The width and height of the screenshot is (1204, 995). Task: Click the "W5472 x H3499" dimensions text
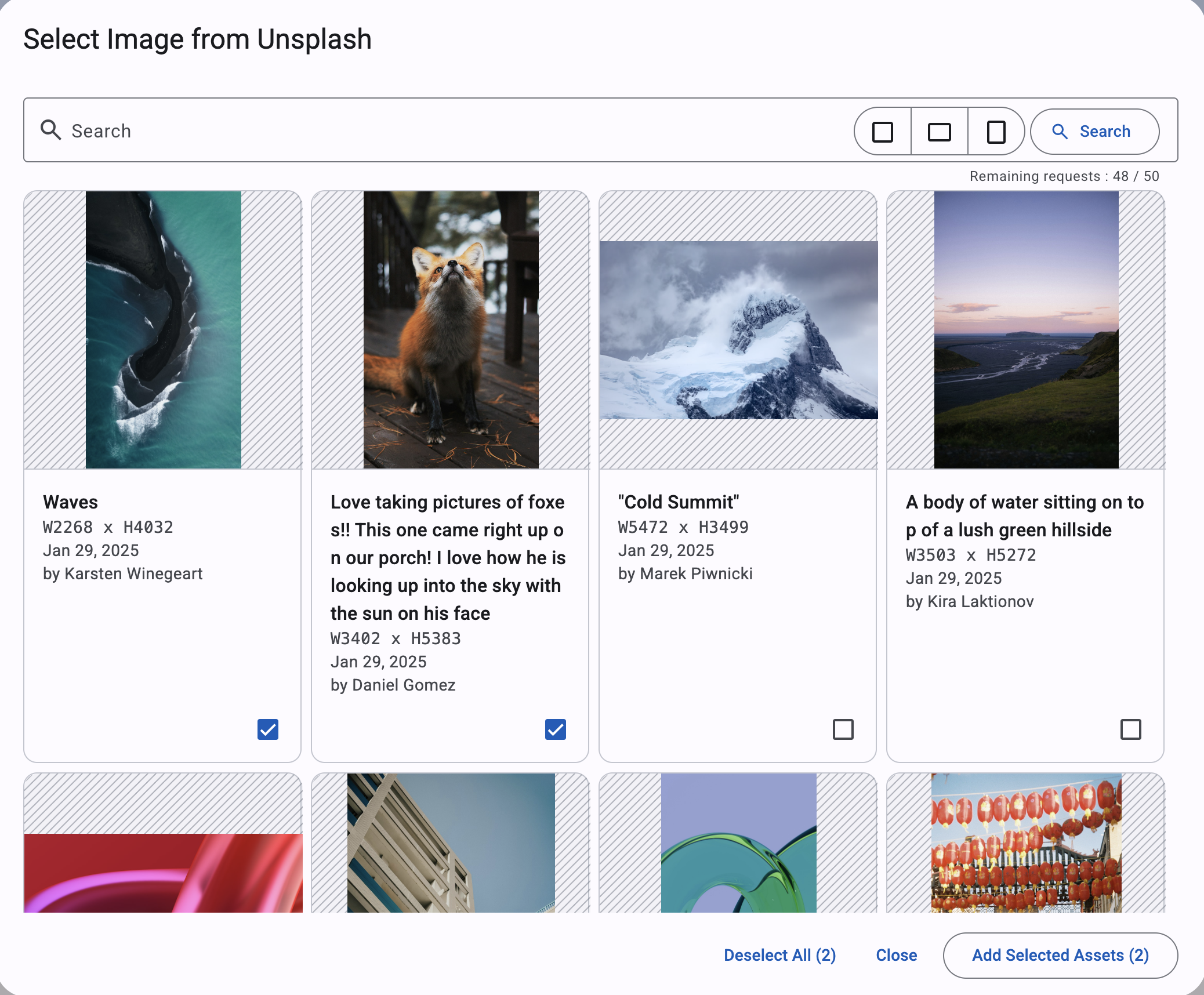click(x=683, y=527)
